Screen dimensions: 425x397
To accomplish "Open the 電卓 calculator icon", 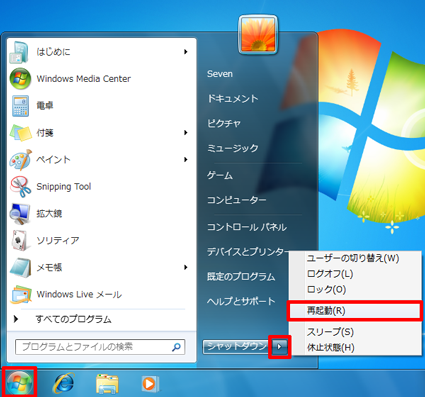I will (20, 106).
